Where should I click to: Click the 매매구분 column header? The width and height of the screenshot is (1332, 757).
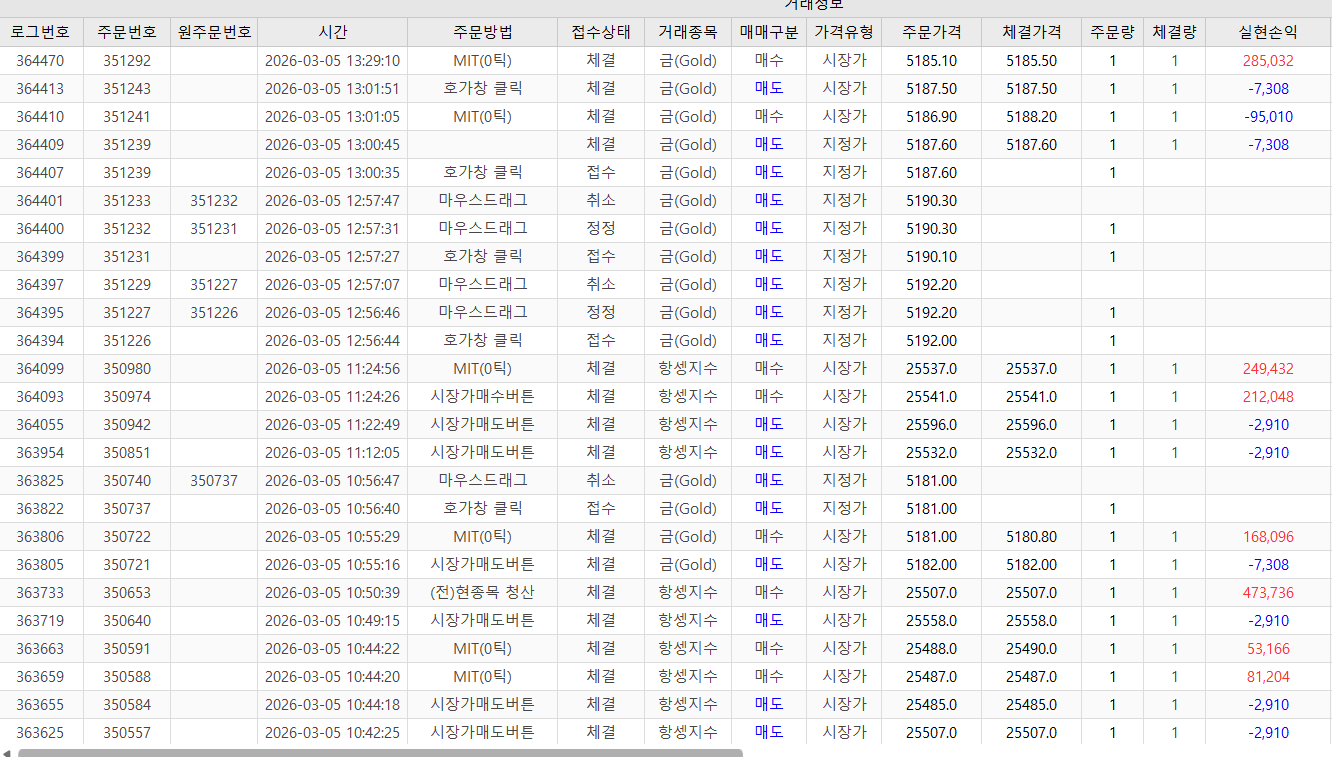pos(769,32)
